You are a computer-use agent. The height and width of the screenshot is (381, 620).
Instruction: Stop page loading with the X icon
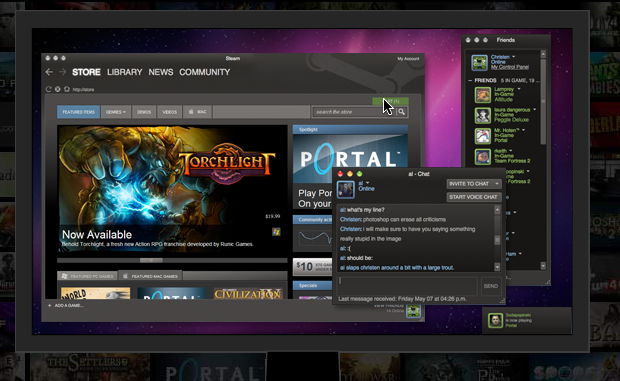tap(58, 89)
